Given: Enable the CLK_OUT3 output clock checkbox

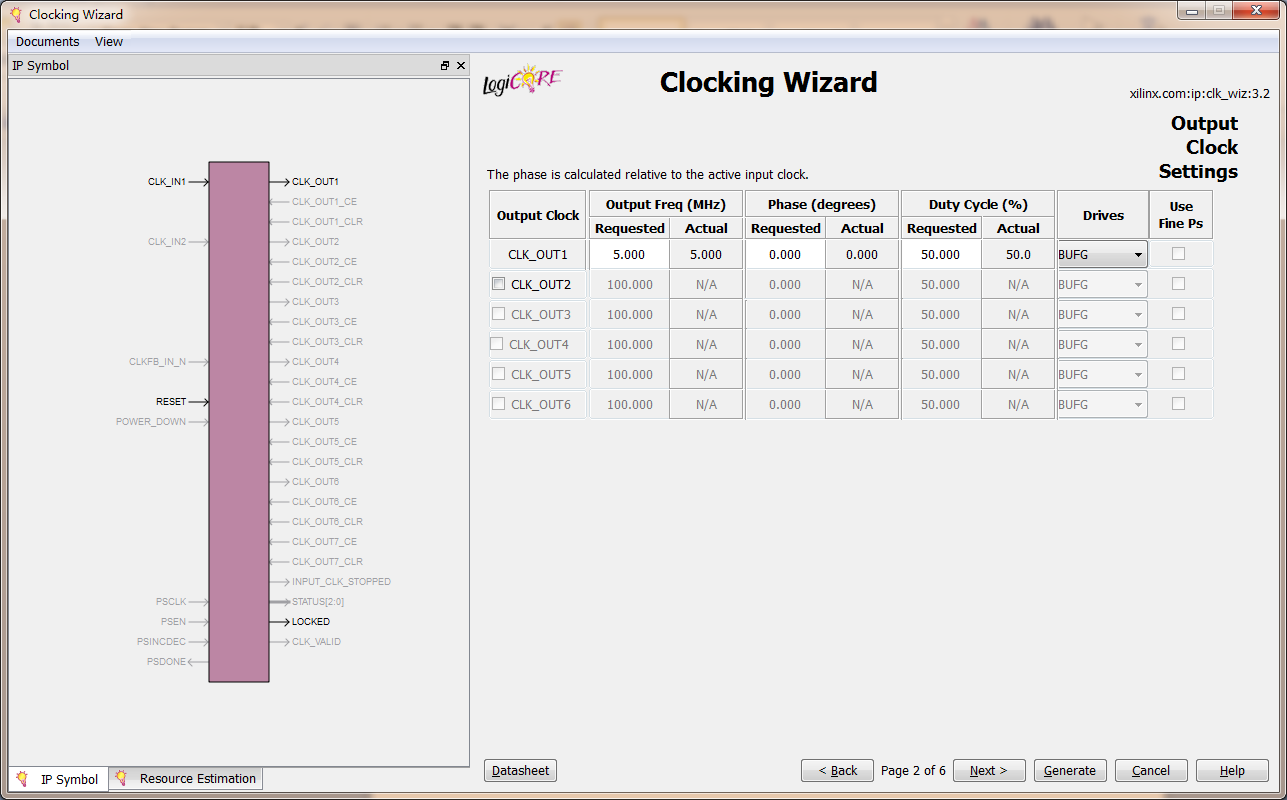Looking at the screenshot, I should coord(499,314).
